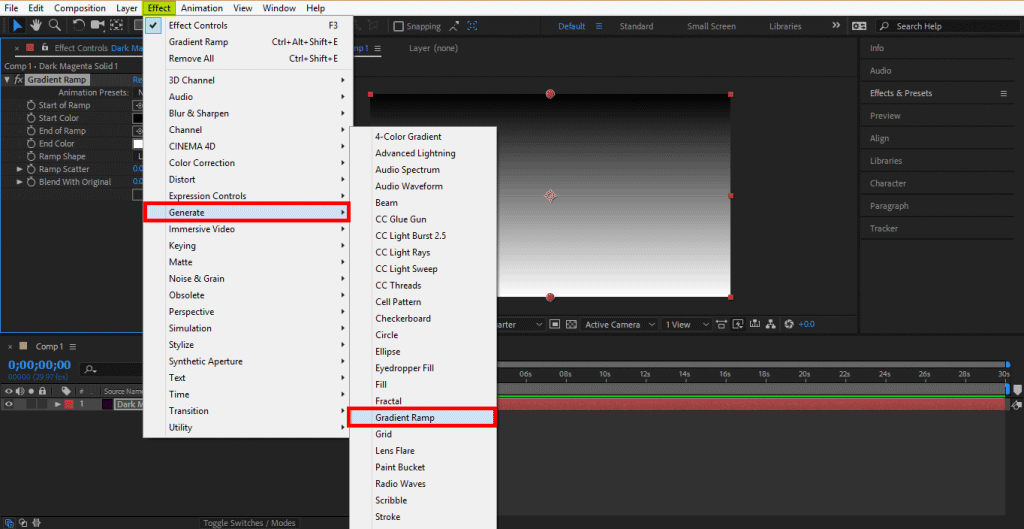The image size is (1024, 529).
Task: Open the Comp 1 timeline panel menu icon
Action: pyautogui.click(x=72, y=346)
